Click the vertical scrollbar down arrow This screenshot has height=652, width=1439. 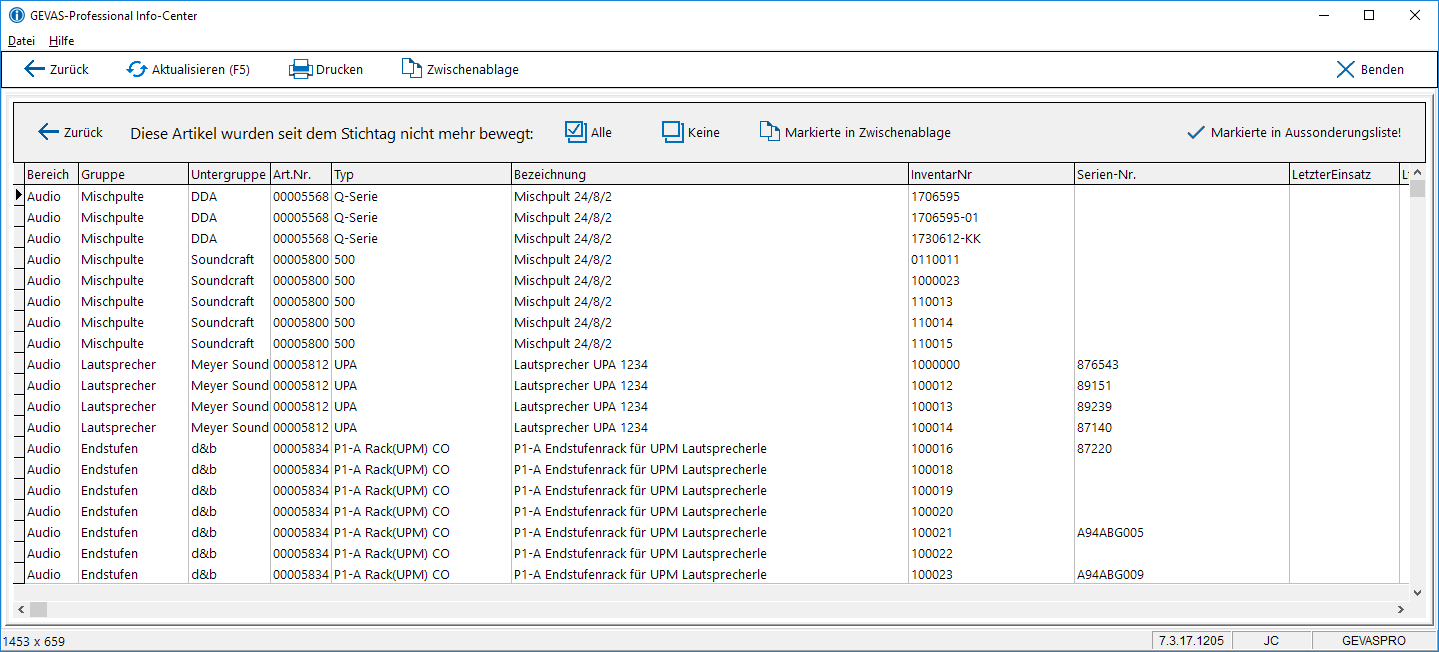[x=1417, y=592]
